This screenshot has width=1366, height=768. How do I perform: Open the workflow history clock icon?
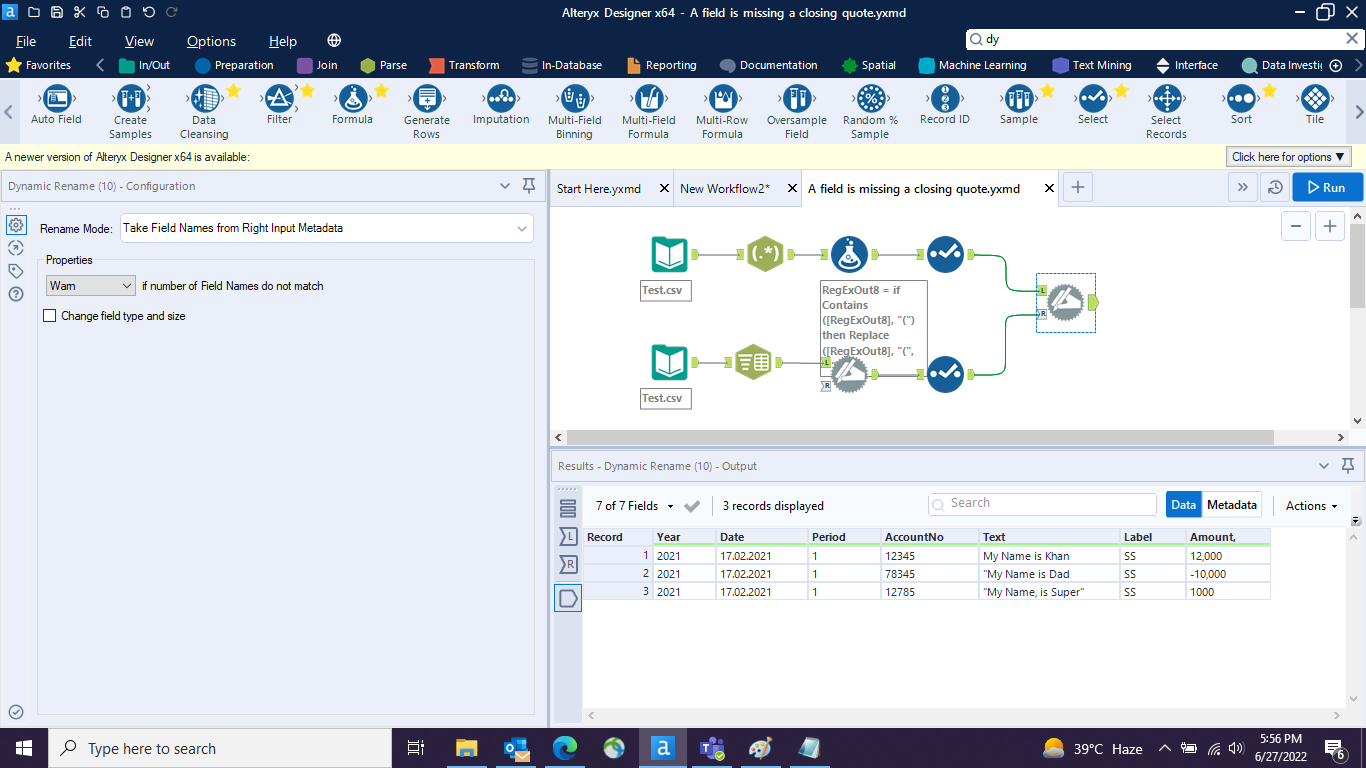tap(1274, 188)
